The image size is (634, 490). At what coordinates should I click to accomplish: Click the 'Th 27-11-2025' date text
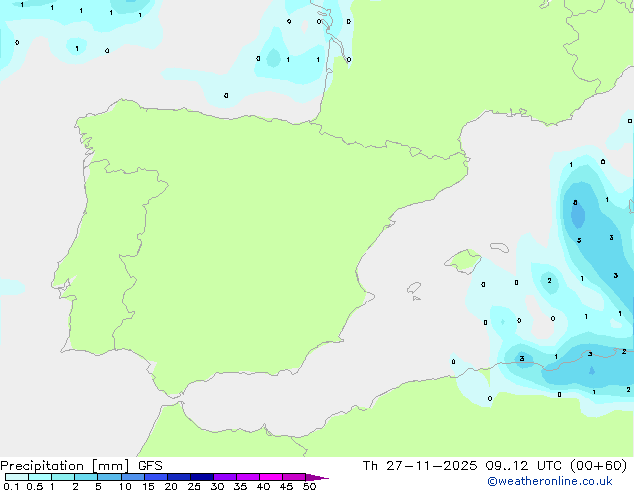coord(420,466)
